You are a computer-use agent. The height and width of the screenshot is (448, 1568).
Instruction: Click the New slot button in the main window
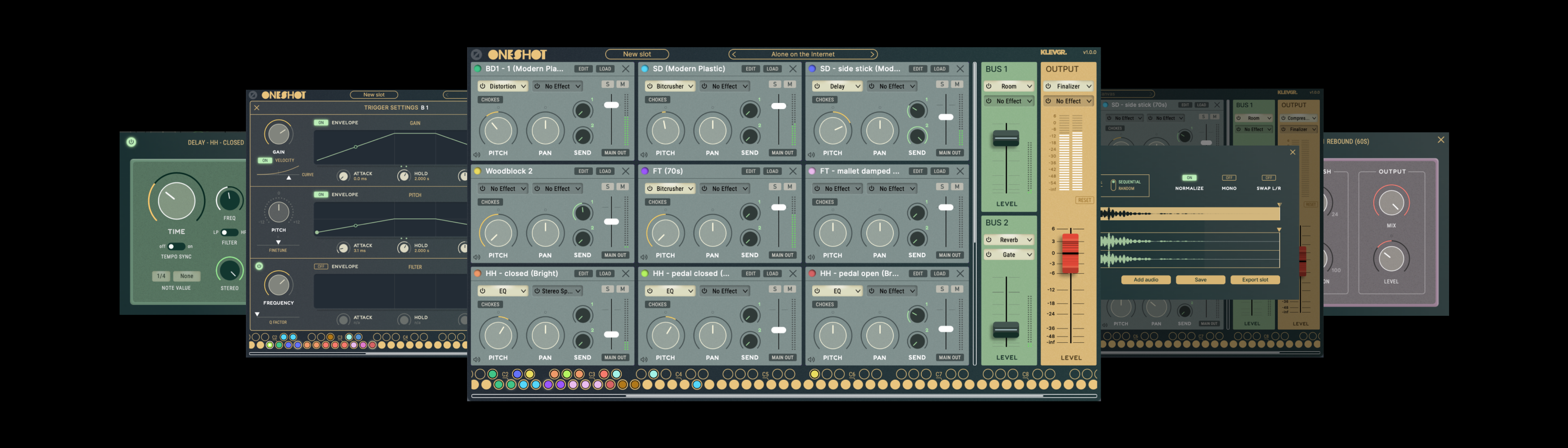637,54
